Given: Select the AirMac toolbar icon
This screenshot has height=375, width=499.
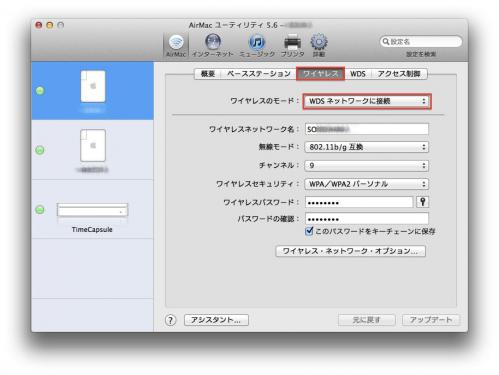Looking at the screenshot, I should (176, 45).
